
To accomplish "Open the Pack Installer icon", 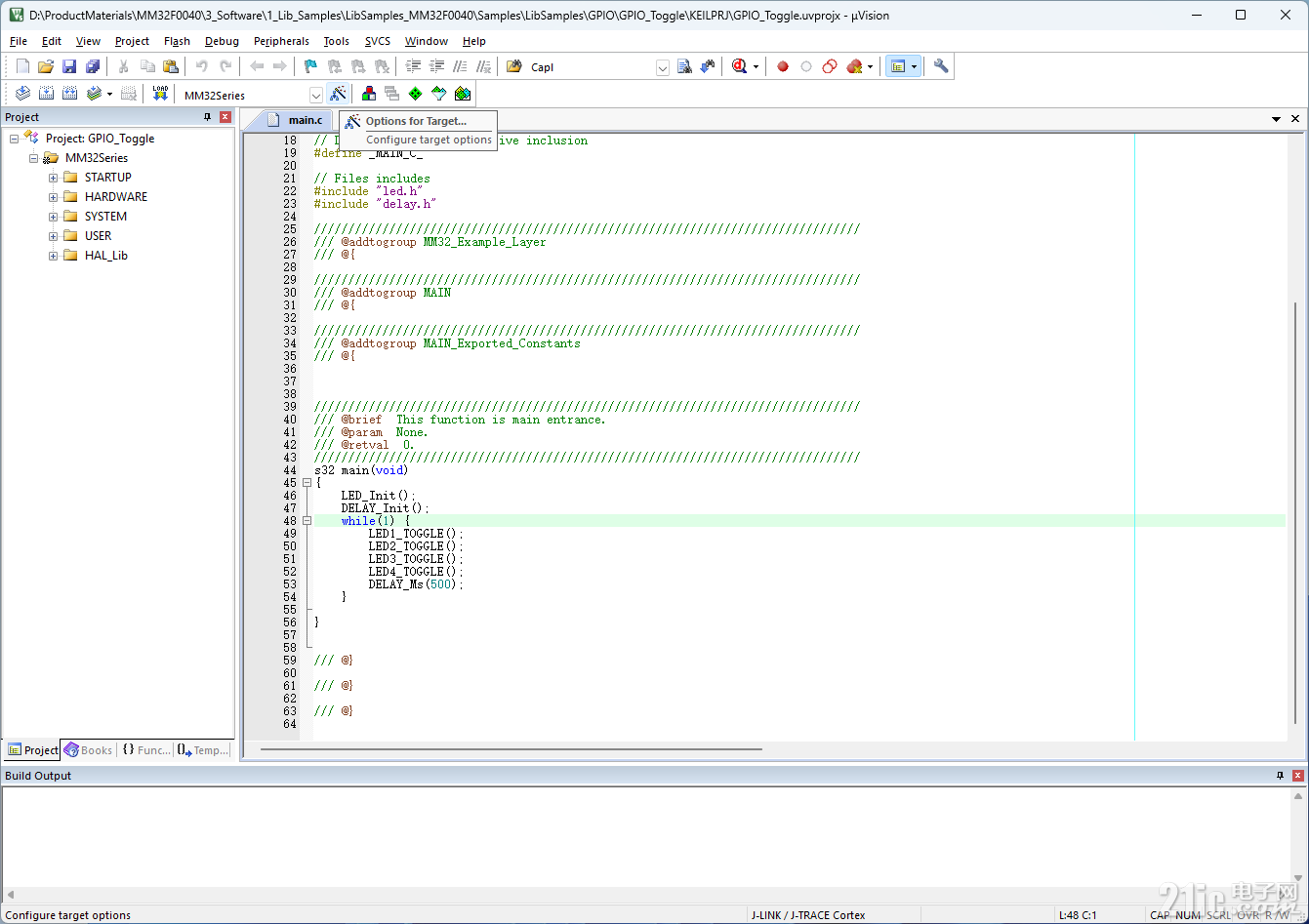I will click(x=463, y=94).
